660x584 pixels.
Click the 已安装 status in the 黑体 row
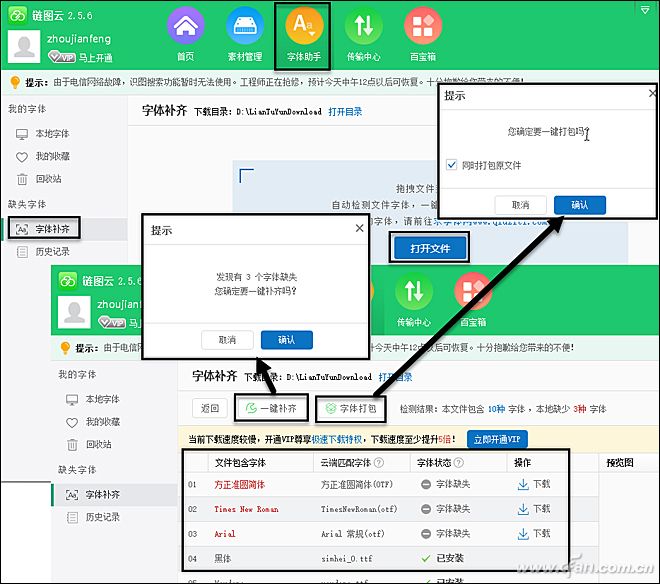[442, 558]
